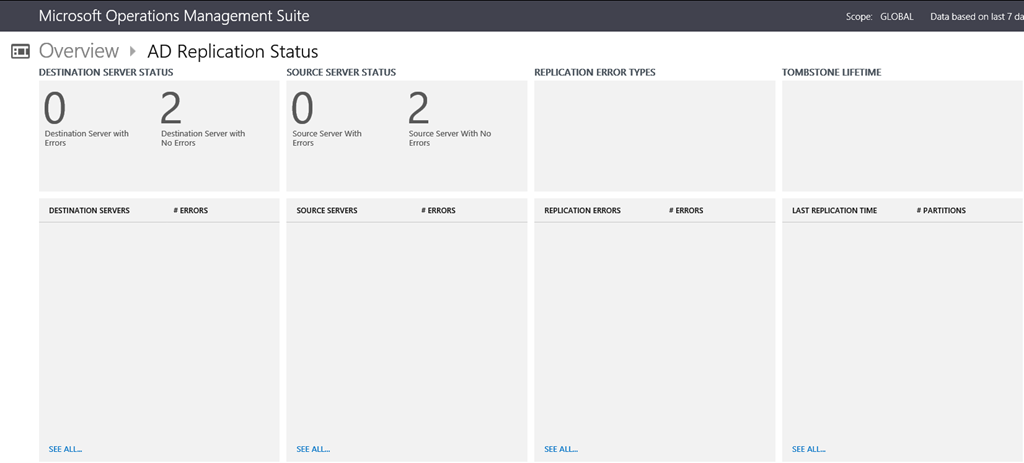This screenshot has height=463, width=1024.
Task: Click the Overview dashboard icon
Action: point(20,51)
